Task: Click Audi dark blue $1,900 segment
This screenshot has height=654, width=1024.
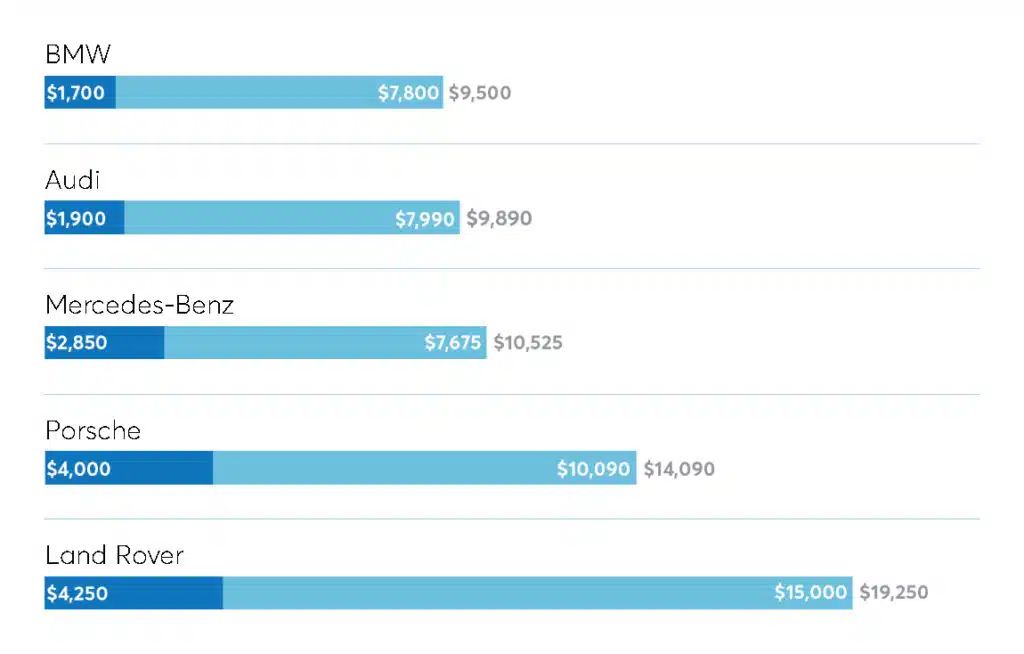Action: tap(84, 218)
